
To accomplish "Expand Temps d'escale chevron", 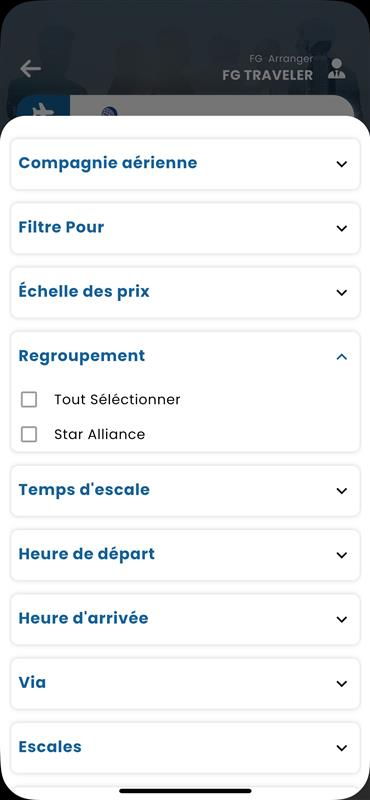I will click(x=341, y=490).
